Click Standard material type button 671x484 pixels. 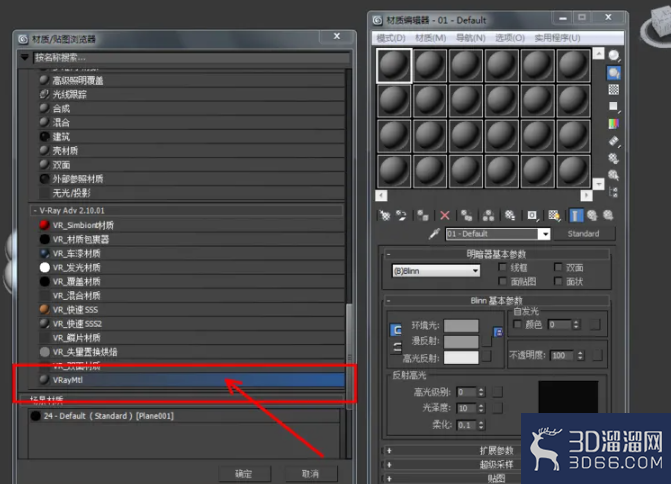coord(584,234)
